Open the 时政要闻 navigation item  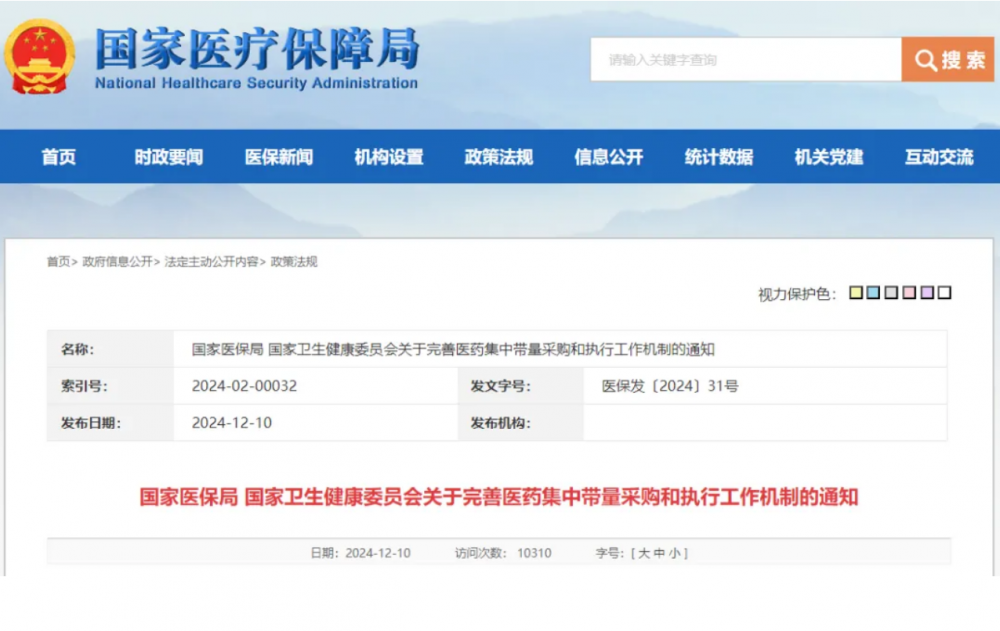pyautogui.click(x=168, y=157)
